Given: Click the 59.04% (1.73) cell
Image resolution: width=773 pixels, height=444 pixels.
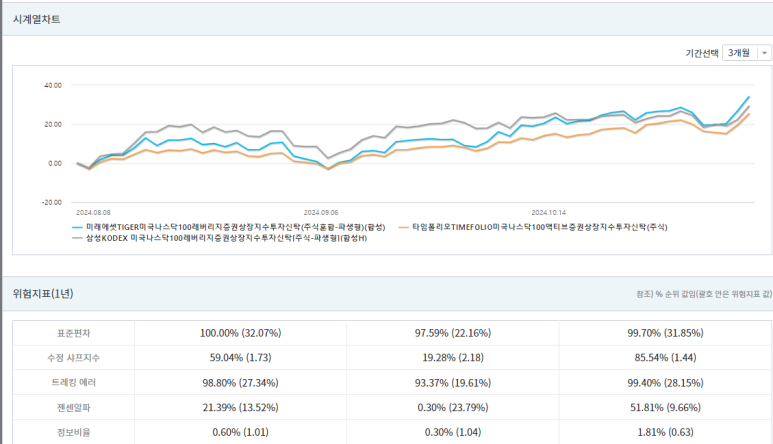Looking at the screenshot, I should click(241, 358).
